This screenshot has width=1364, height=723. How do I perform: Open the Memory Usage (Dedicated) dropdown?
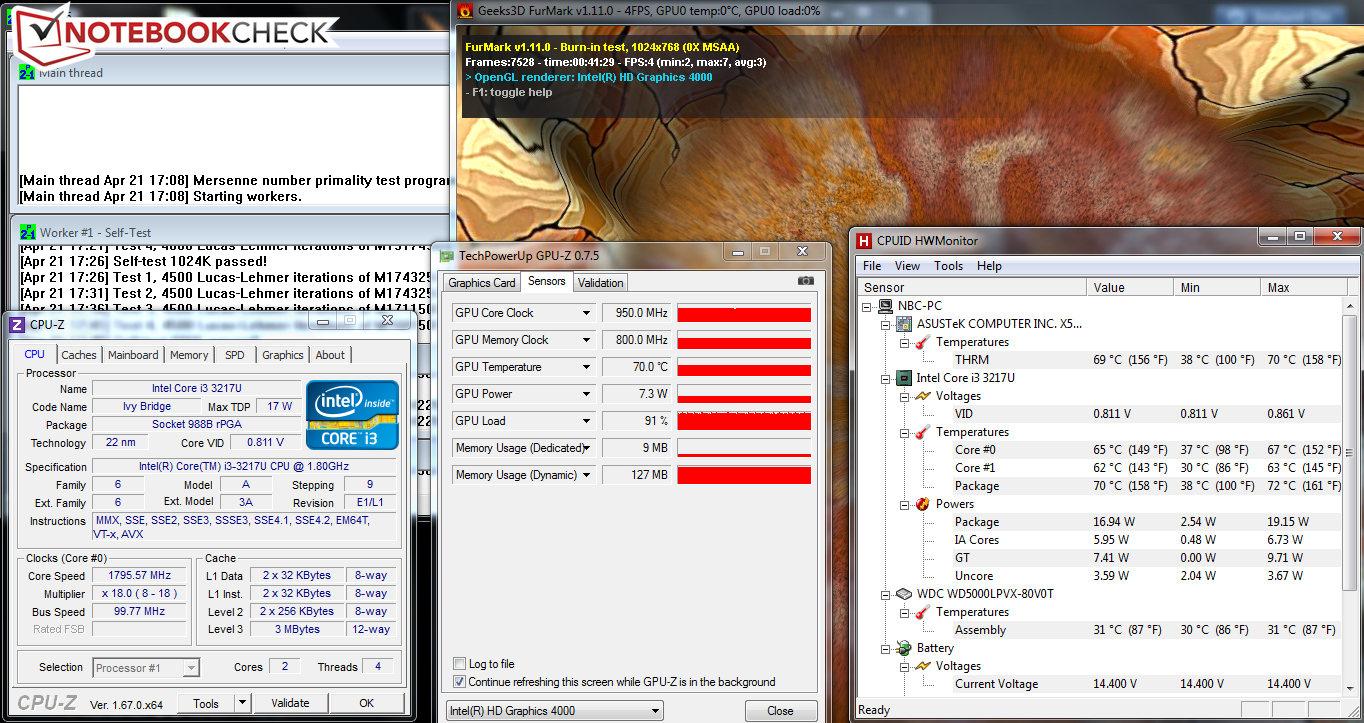click(x=587, y=448)
